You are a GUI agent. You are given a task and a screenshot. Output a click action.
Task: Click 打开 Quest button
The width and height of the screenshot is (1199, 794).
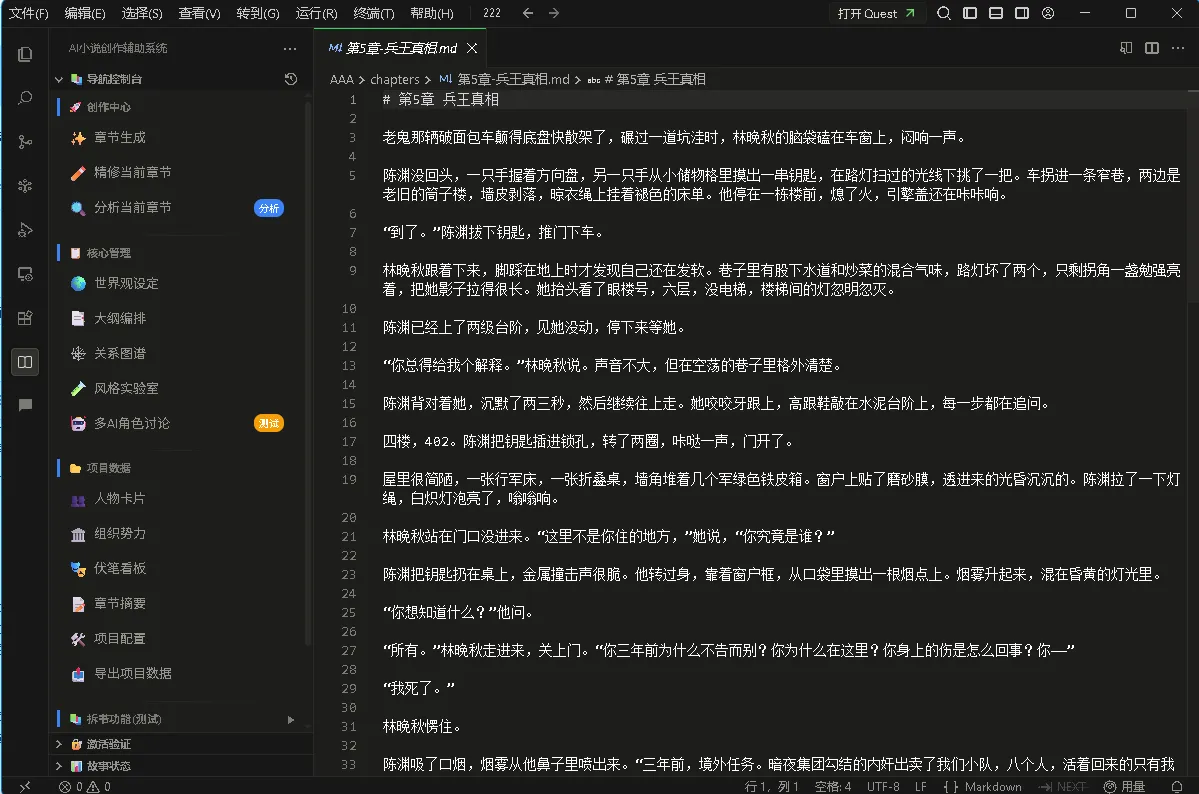pos(876,13)
